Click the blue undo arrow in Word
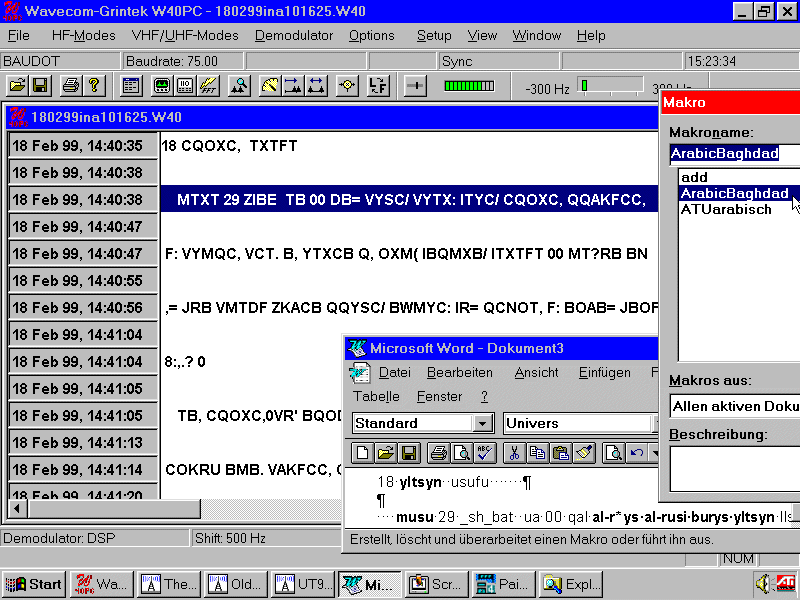Image resolution: width=800 pixels, height=600 pixels. pos(637,453)
